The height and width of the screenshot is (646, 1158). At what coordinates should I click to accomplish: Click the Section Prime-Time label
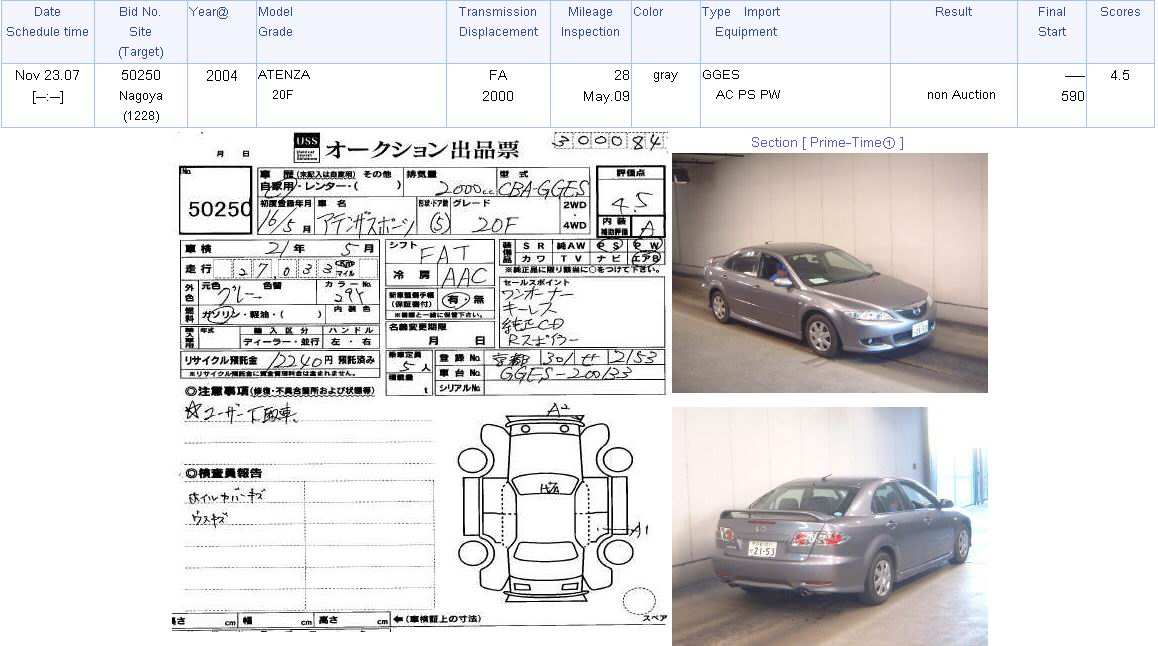827,142
